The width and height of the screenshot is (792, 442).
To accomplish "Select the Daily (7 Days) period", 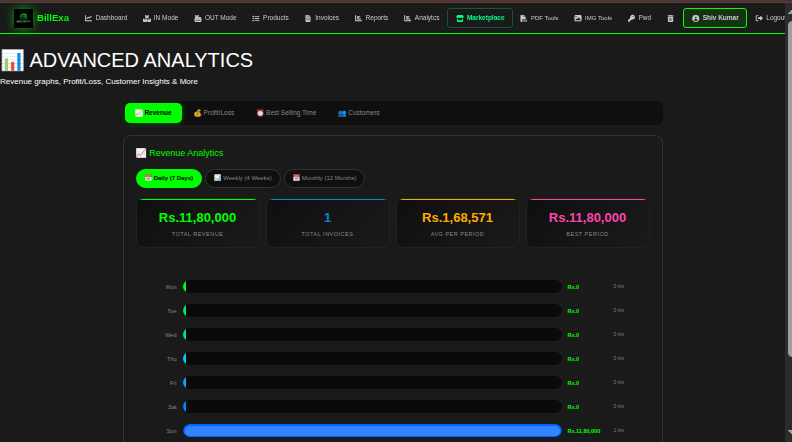I will coord(169,178).
